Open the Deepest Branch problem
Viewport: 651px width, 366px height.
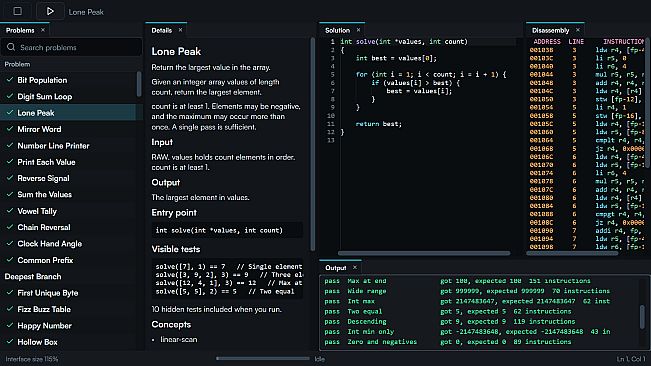(x=69, y=276)
